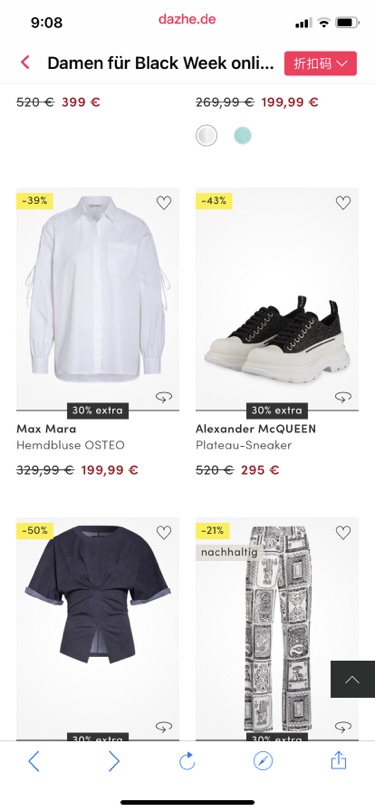This screenshot has width=375, height=812.
Task: Open 360 view icon on McQueen sneaker
Action: point(343,397)
